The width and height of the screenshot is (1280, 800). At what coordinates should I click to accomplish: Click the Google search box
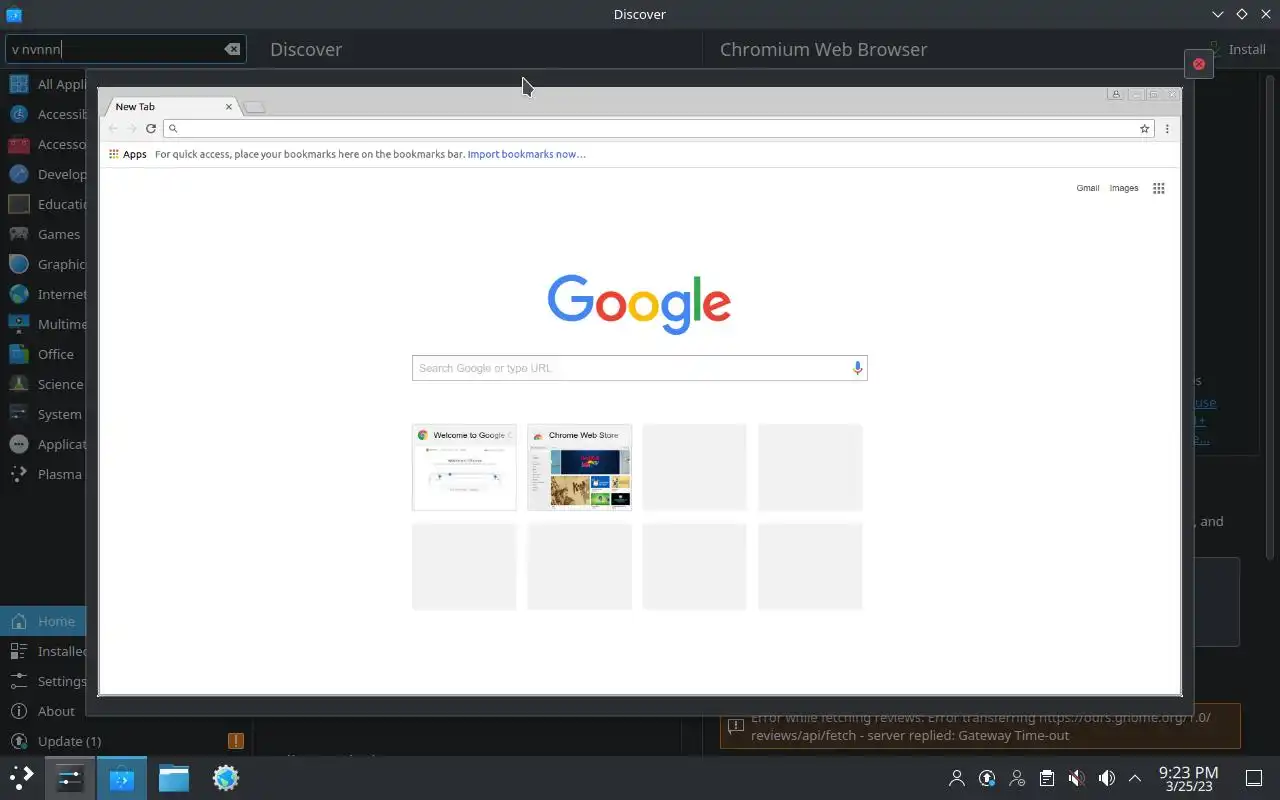coord(639,368)
